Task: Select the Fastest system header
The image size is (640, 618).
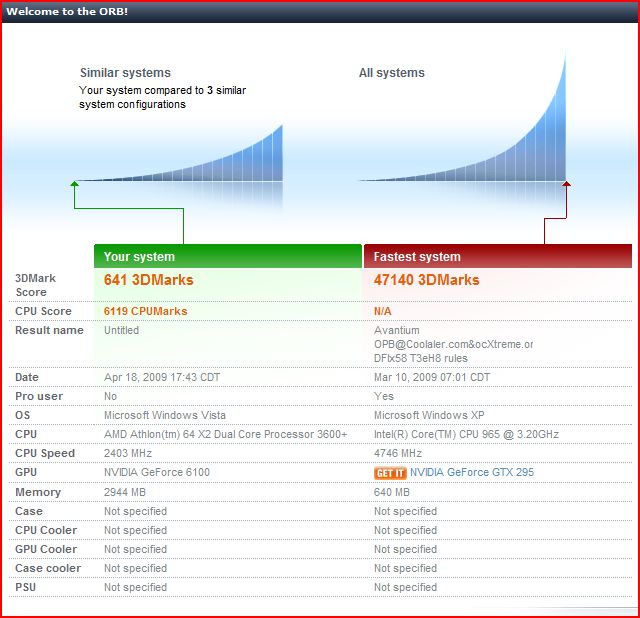Action: point(498,256)
